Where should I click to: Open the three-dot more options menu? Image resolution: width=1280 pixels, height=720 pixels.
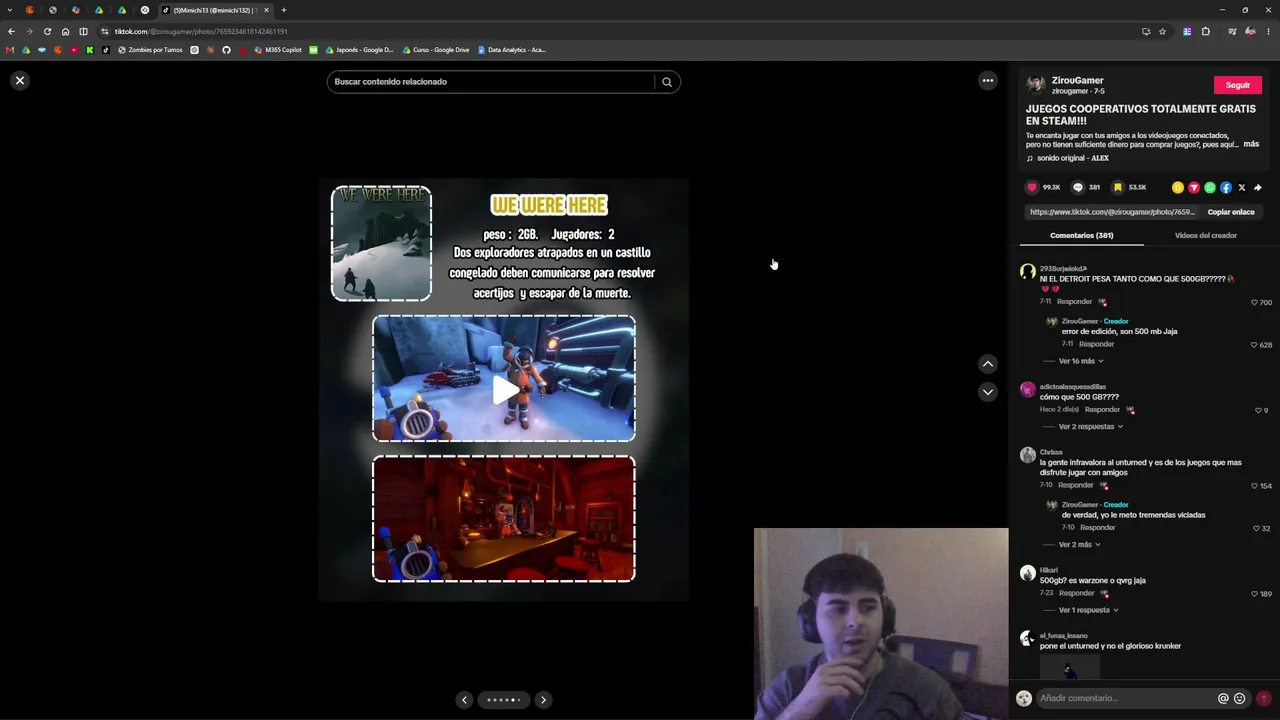[988, 81]
